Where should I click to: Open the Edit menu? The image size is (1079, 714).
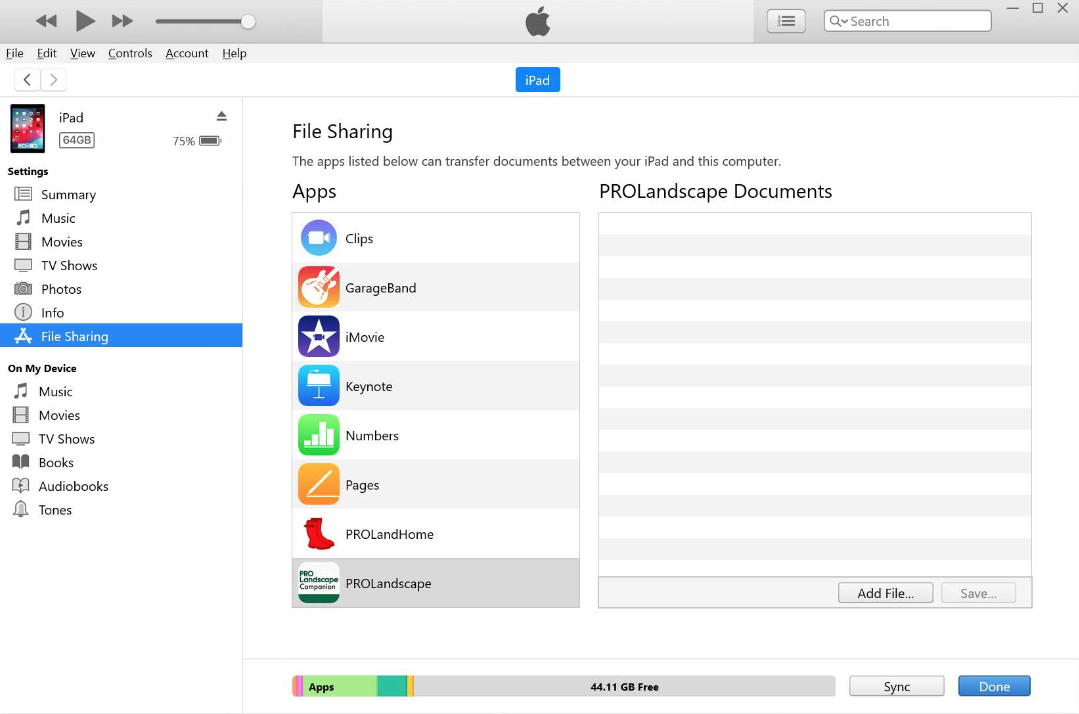[46, 53]
